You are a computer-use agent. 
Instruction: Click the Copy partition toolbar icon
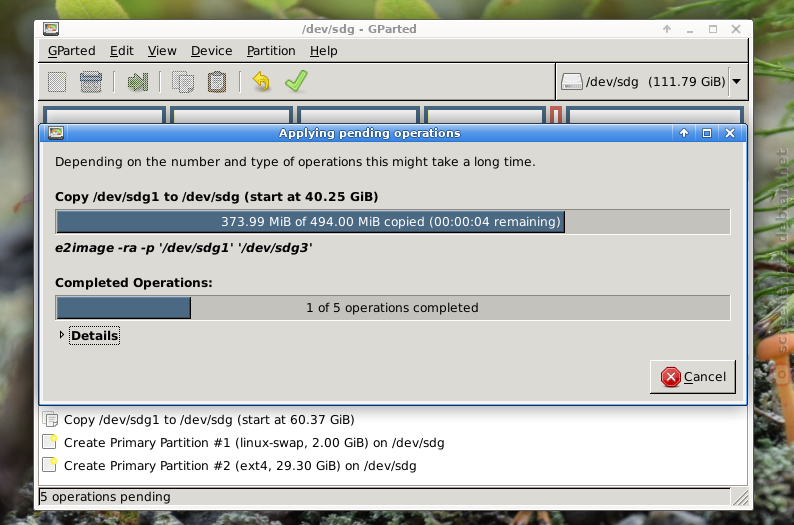[183, 82]
